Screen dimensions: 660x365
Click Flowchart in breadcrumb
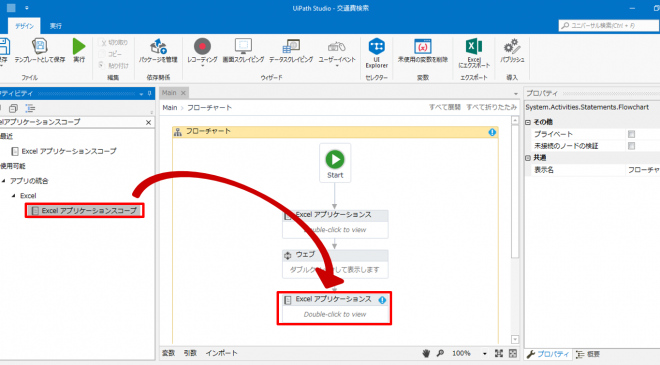[x=209, y=108]
